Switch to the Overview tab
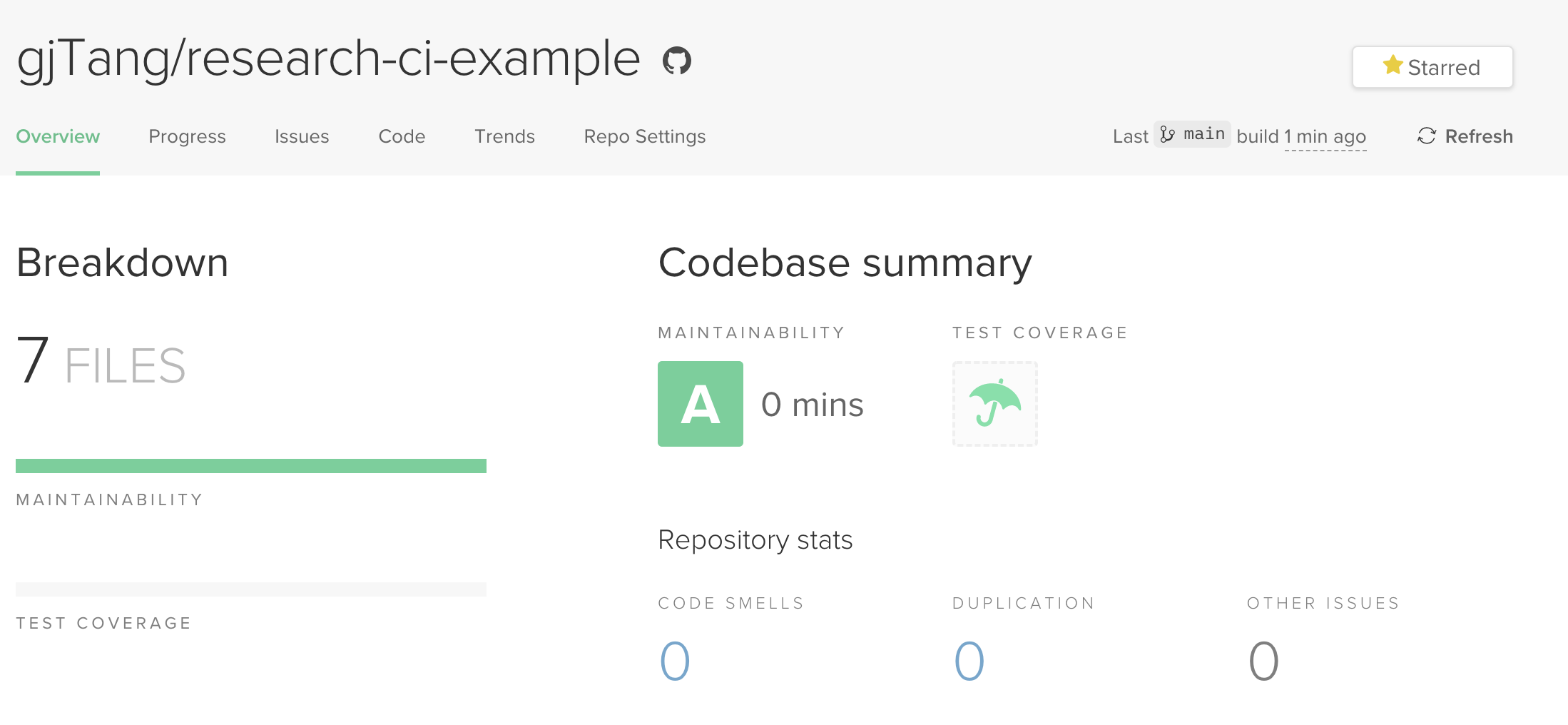Image resolution: width=1568 pixels, height=725 pixels. pos(58,136)
